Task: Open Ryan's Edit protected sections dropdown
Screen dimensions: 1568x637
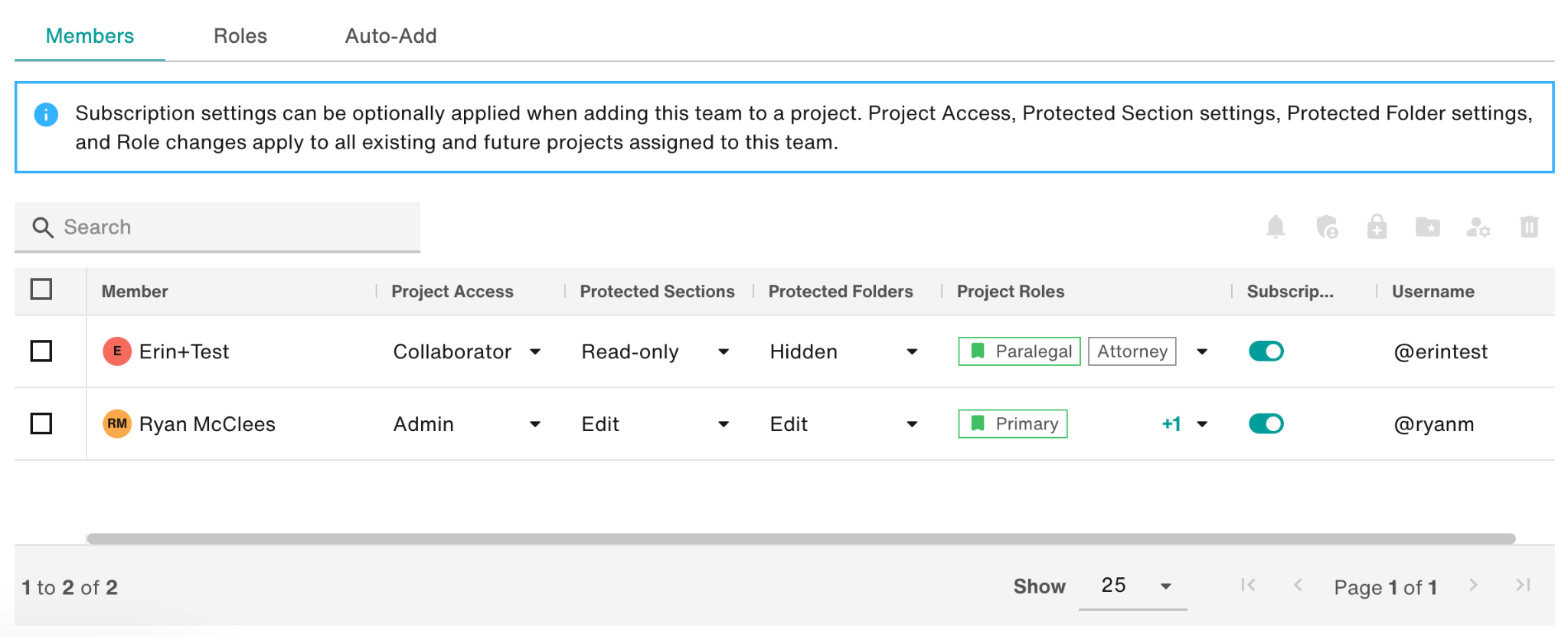Action: point(656,424)
